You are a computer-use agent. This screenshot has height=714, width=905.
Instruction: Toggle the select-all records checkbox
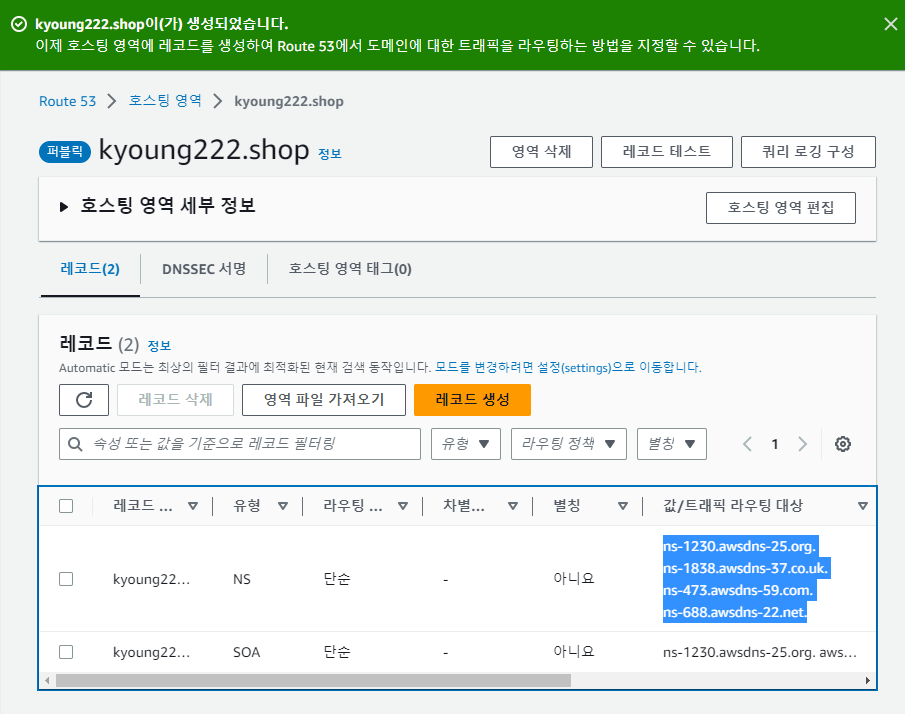point(66,506)
